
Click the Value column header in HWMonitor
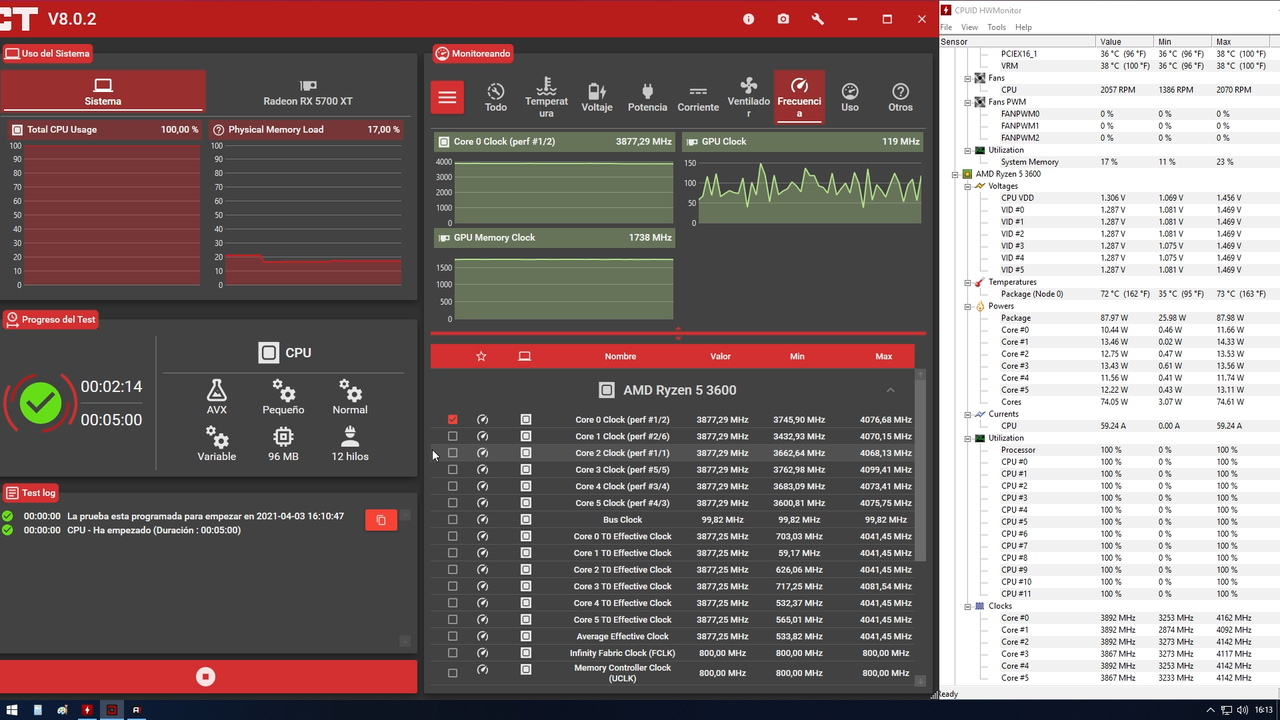1125,42
